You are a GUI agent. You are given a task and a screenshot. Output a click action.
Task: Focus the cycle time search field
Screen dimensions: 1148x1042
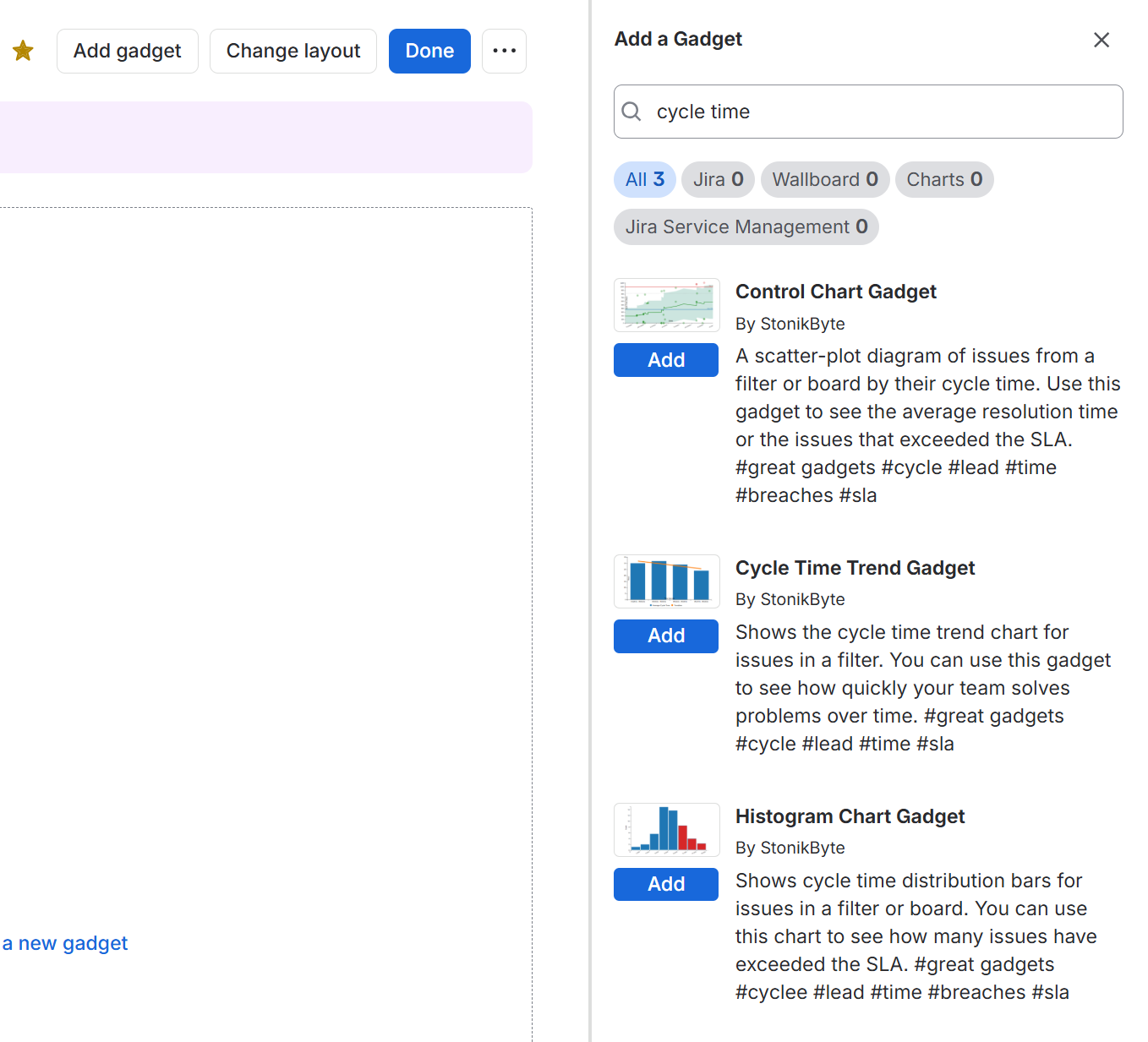[868, 112]
